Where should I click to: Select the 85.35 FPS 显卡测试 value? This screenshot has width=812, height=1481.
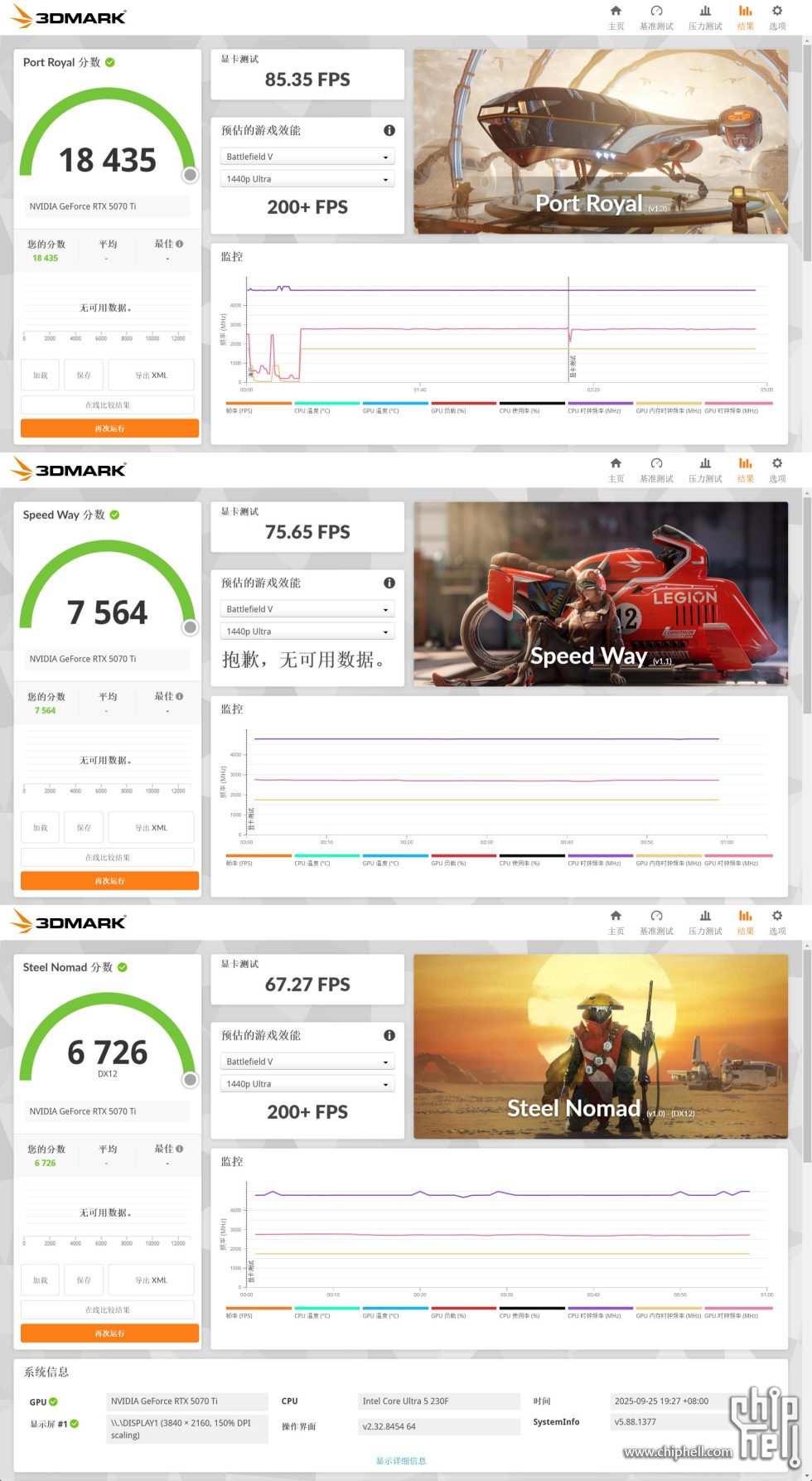pos(307,80)
